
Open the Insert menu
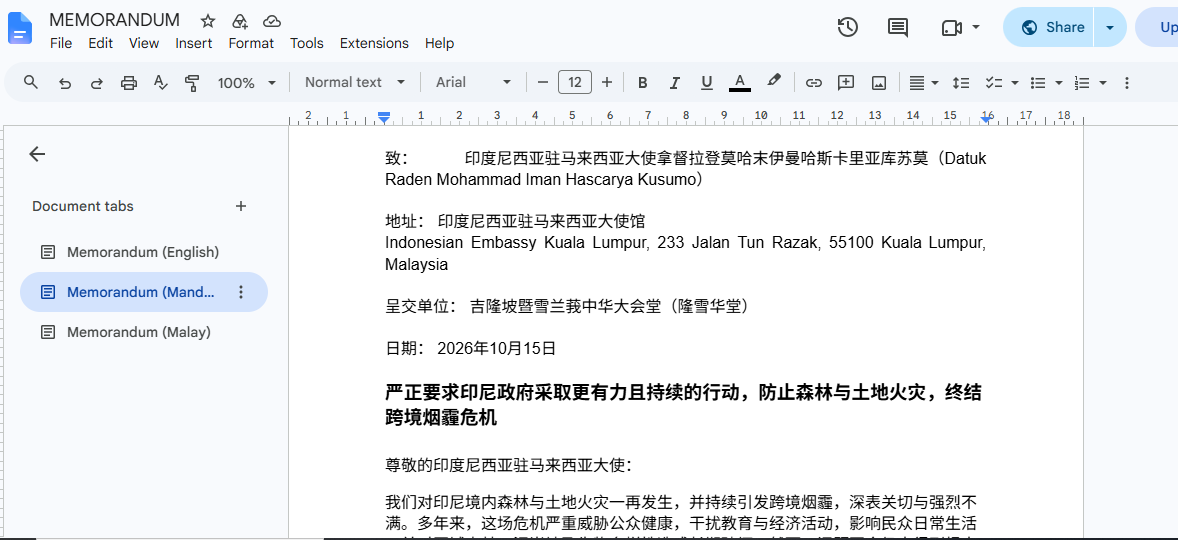pos(194,44)
